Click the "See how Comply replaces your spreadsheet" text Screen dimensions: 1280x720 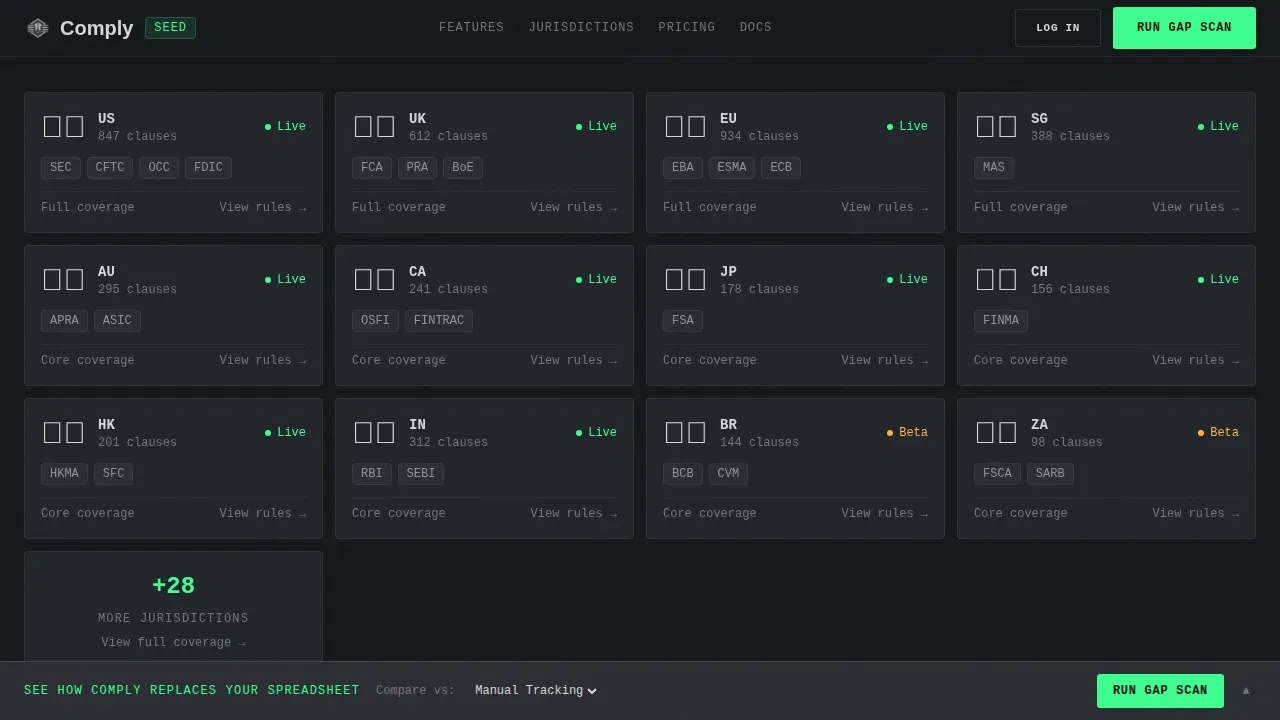(x=192, y=691)
